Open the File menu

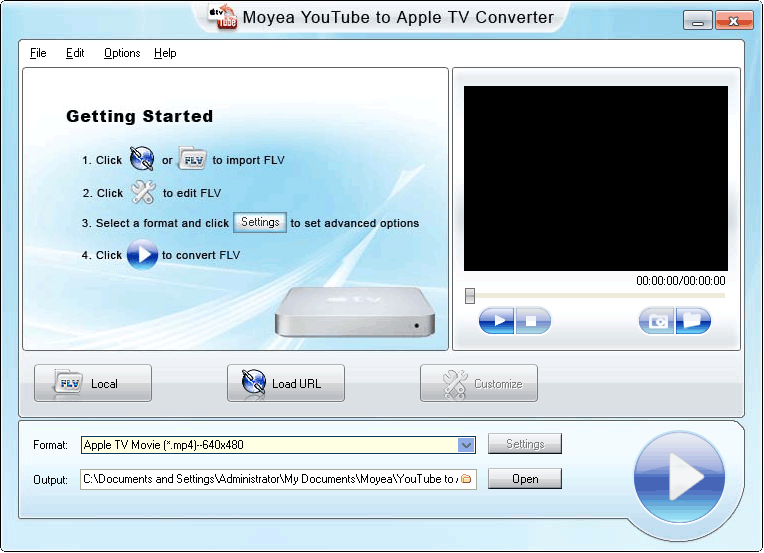click(38, 53)
